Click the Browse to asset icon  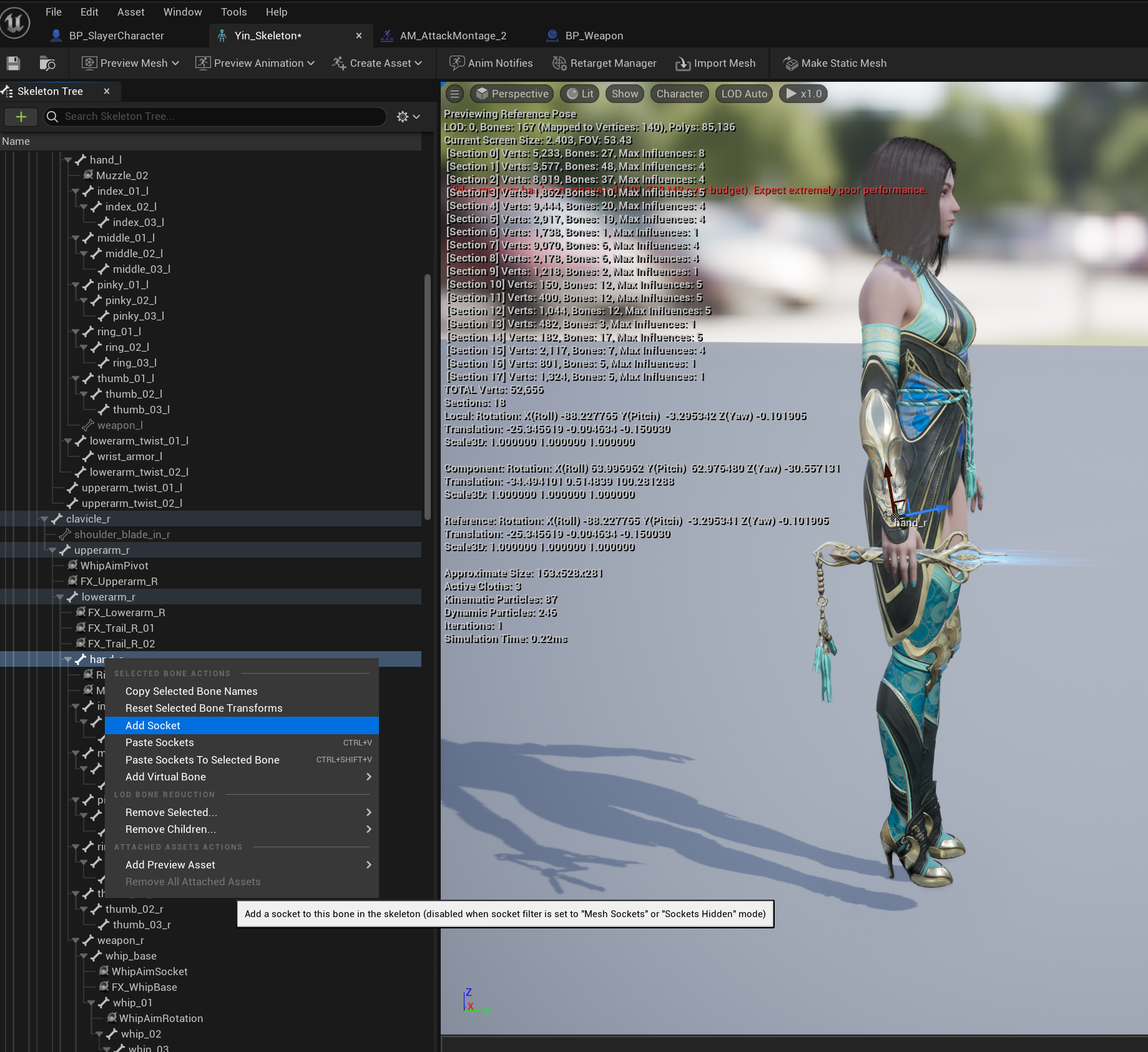point(47,63)
